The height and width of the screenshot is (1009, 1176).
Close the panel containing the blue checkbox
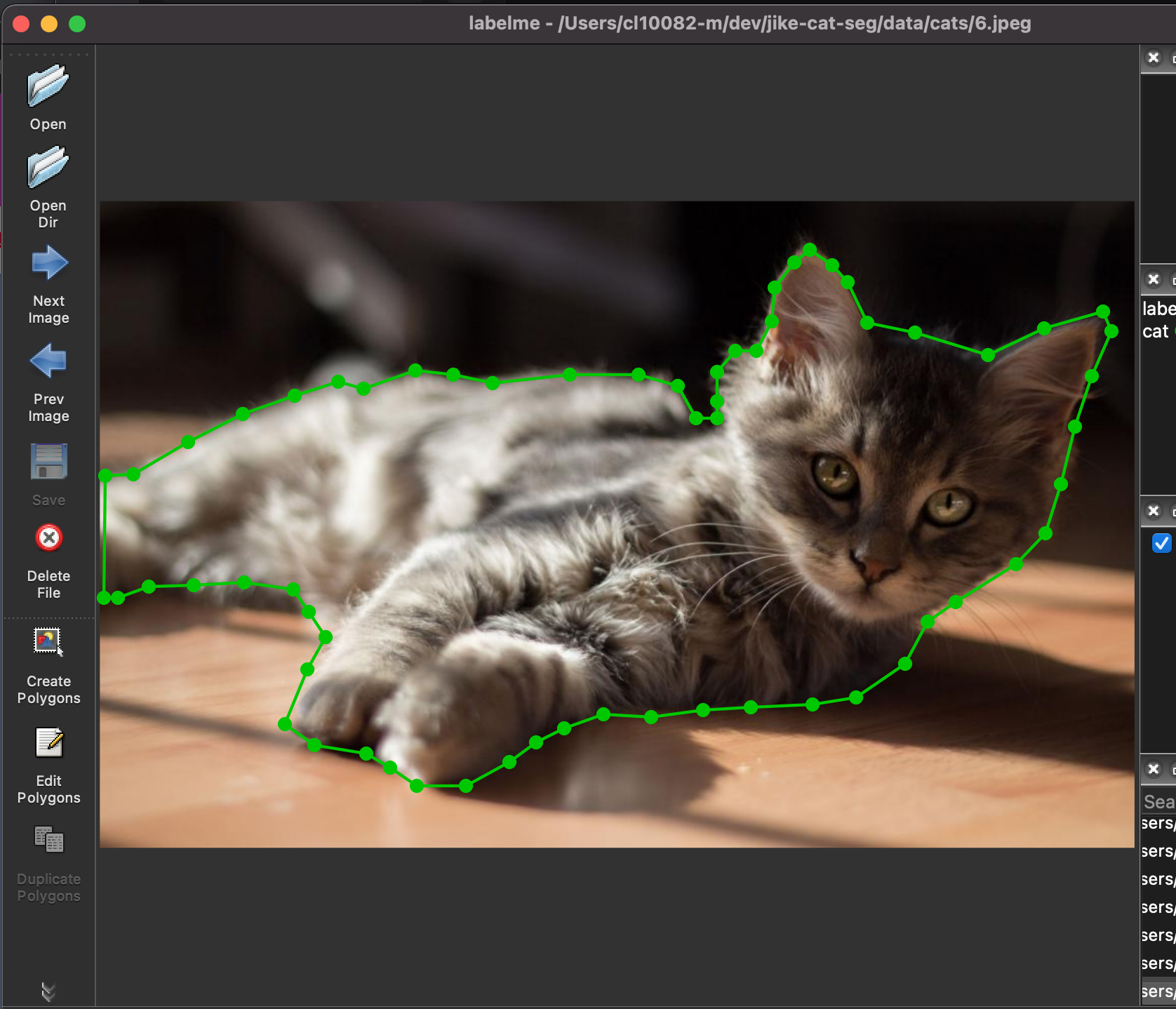[x=1153, y=511]
